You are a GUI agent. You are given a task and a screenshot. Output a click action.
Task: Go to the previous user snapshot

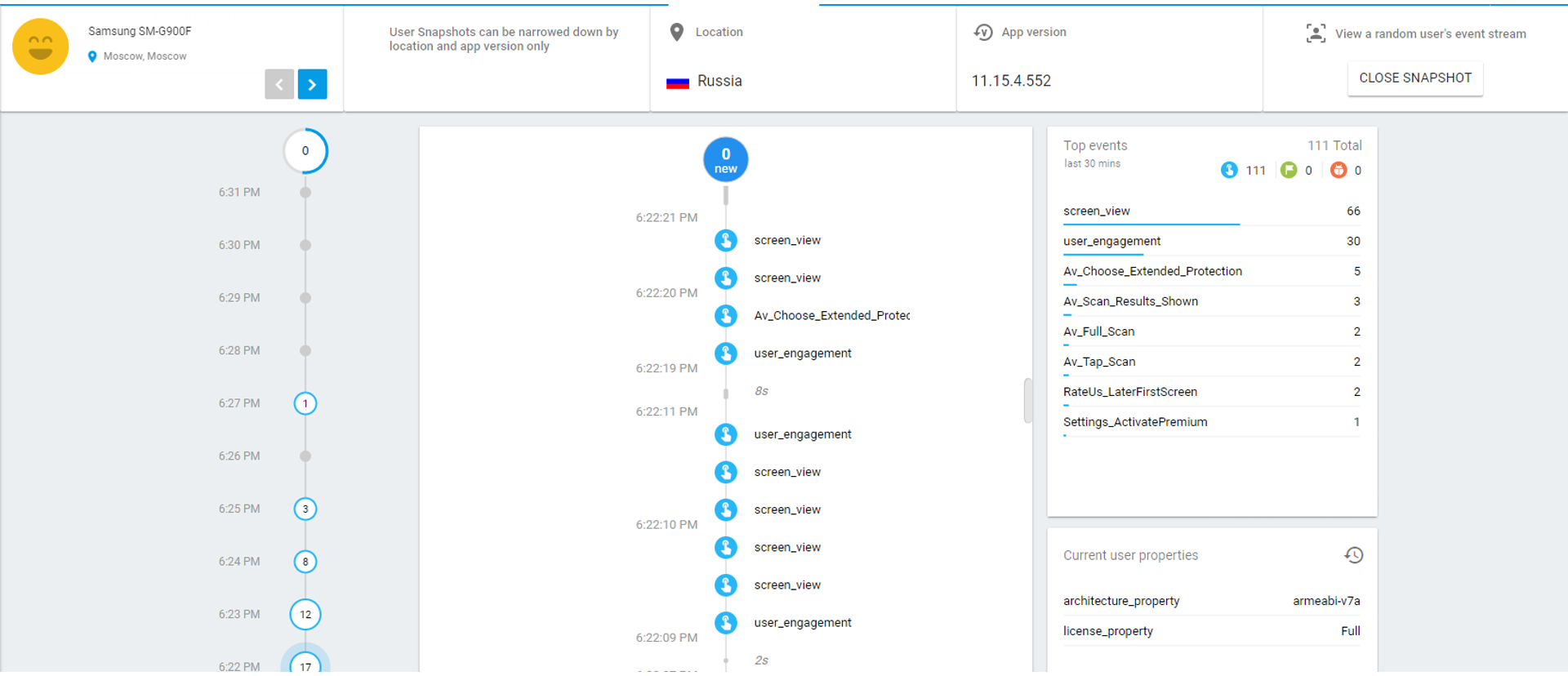click(279, 84)
